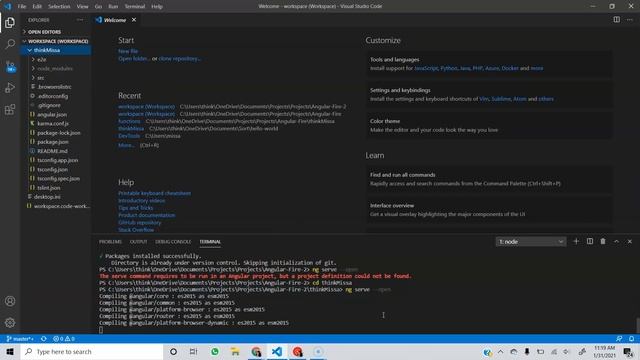Expand the node_modules folder
This screenshot has width=640, height=360.
56,69
